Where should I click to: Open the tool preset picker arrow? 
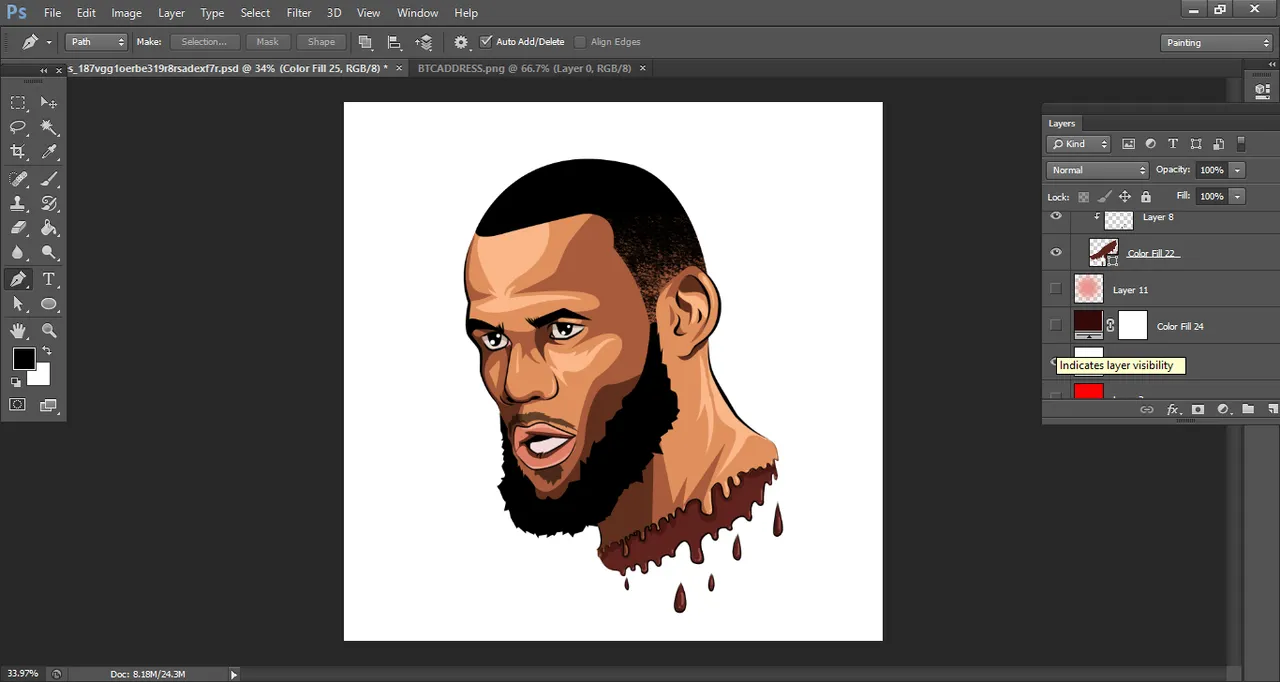point(48,42)
